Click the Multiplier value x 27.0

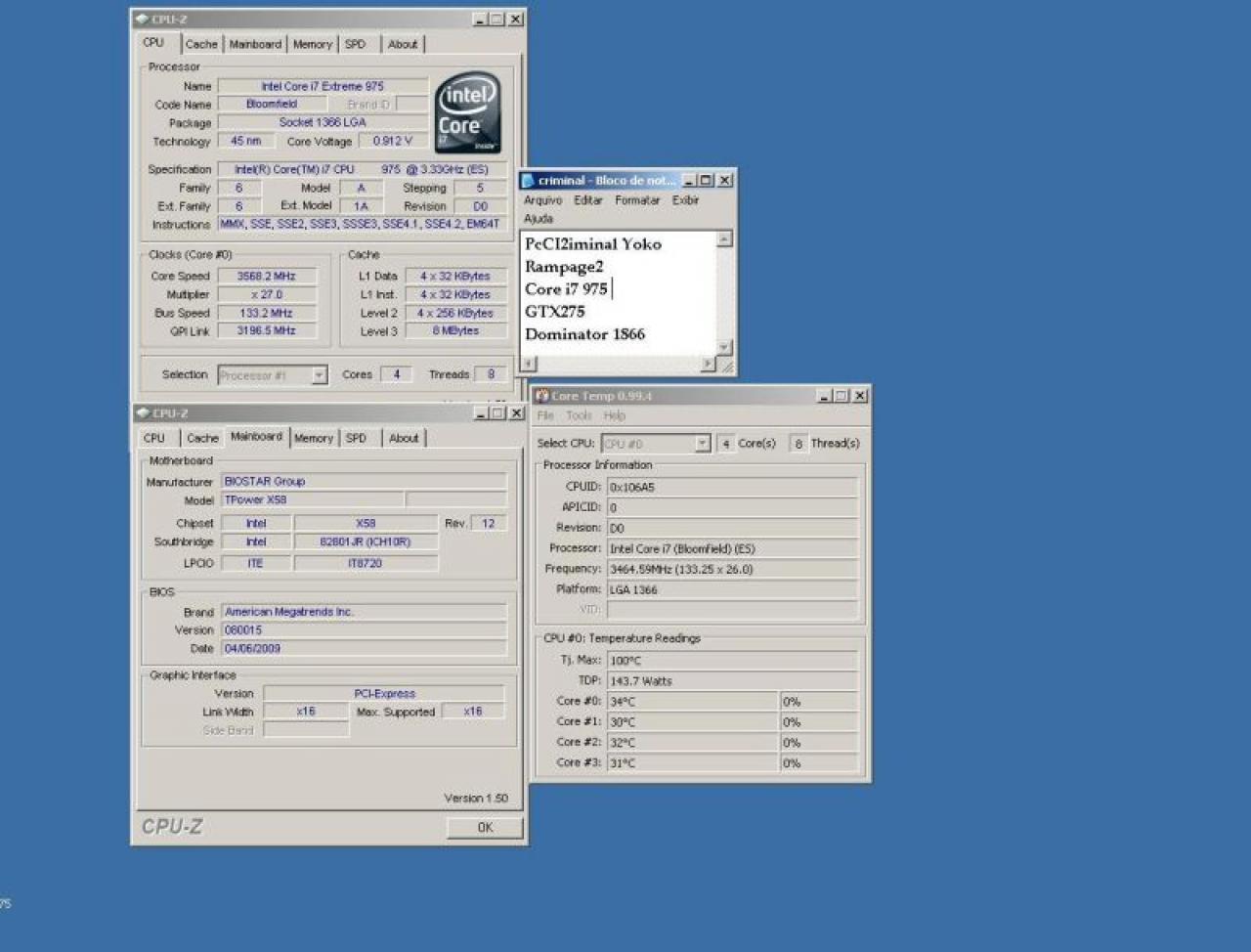(x=267, y=294)
